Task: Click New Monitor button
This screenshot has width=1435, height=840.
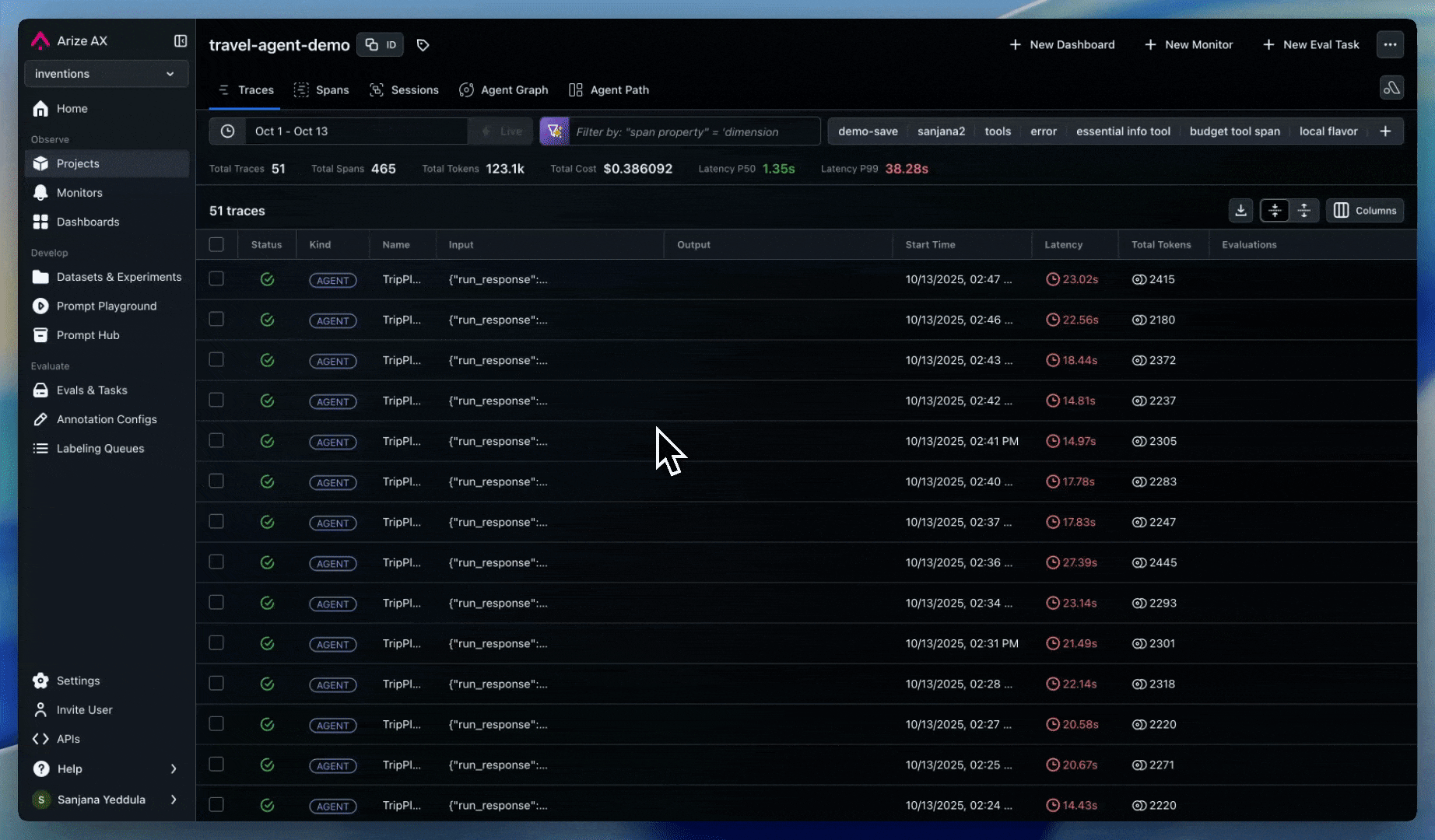Action: [x=1188, y=44]
